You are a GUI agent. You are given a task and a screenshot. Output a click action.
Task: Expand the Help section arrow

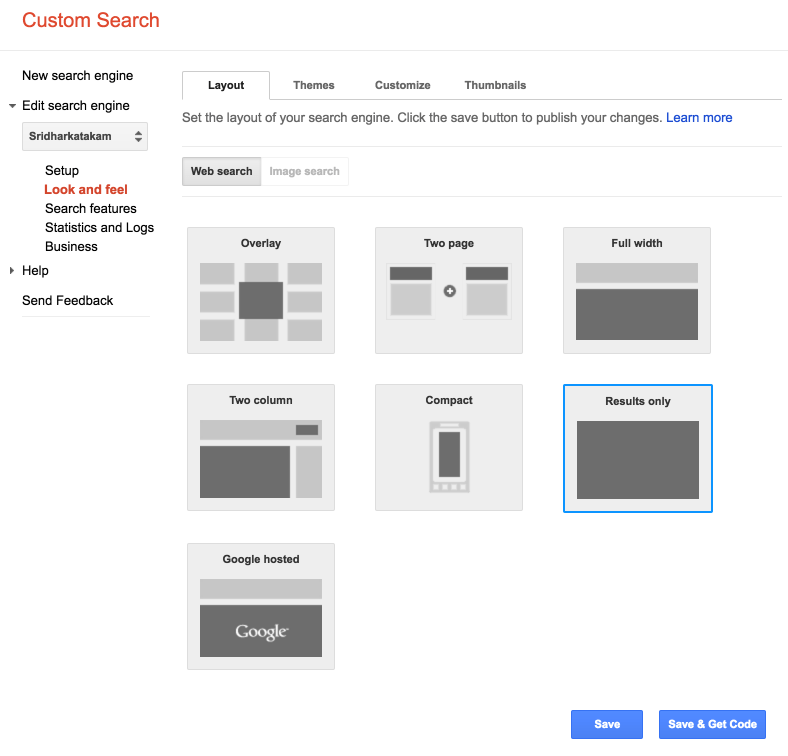12,270
